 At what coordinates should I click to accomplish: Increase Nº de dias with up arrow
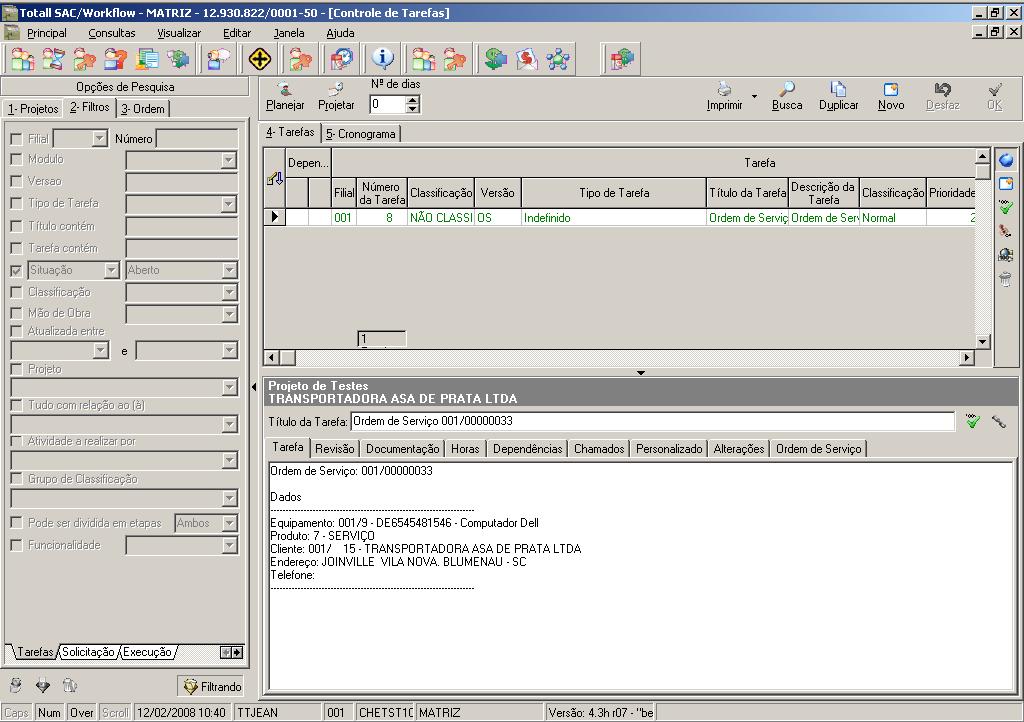pos(412,100)
